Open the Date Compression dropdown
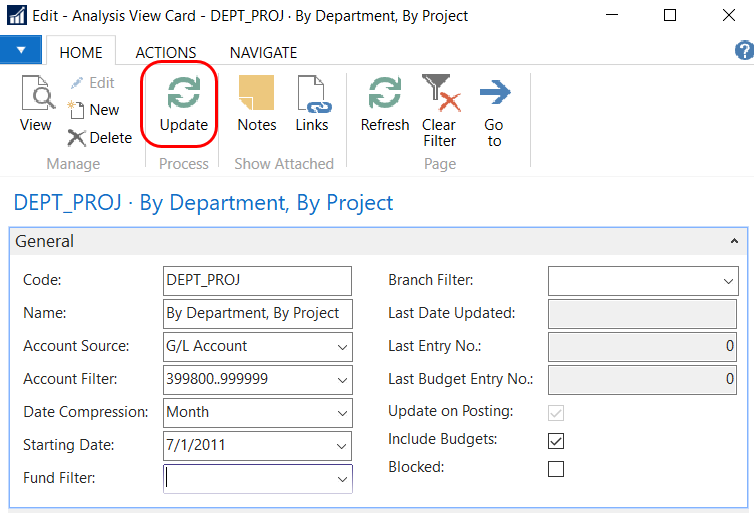This screenshot has width=754, height=513. [342, 412]
